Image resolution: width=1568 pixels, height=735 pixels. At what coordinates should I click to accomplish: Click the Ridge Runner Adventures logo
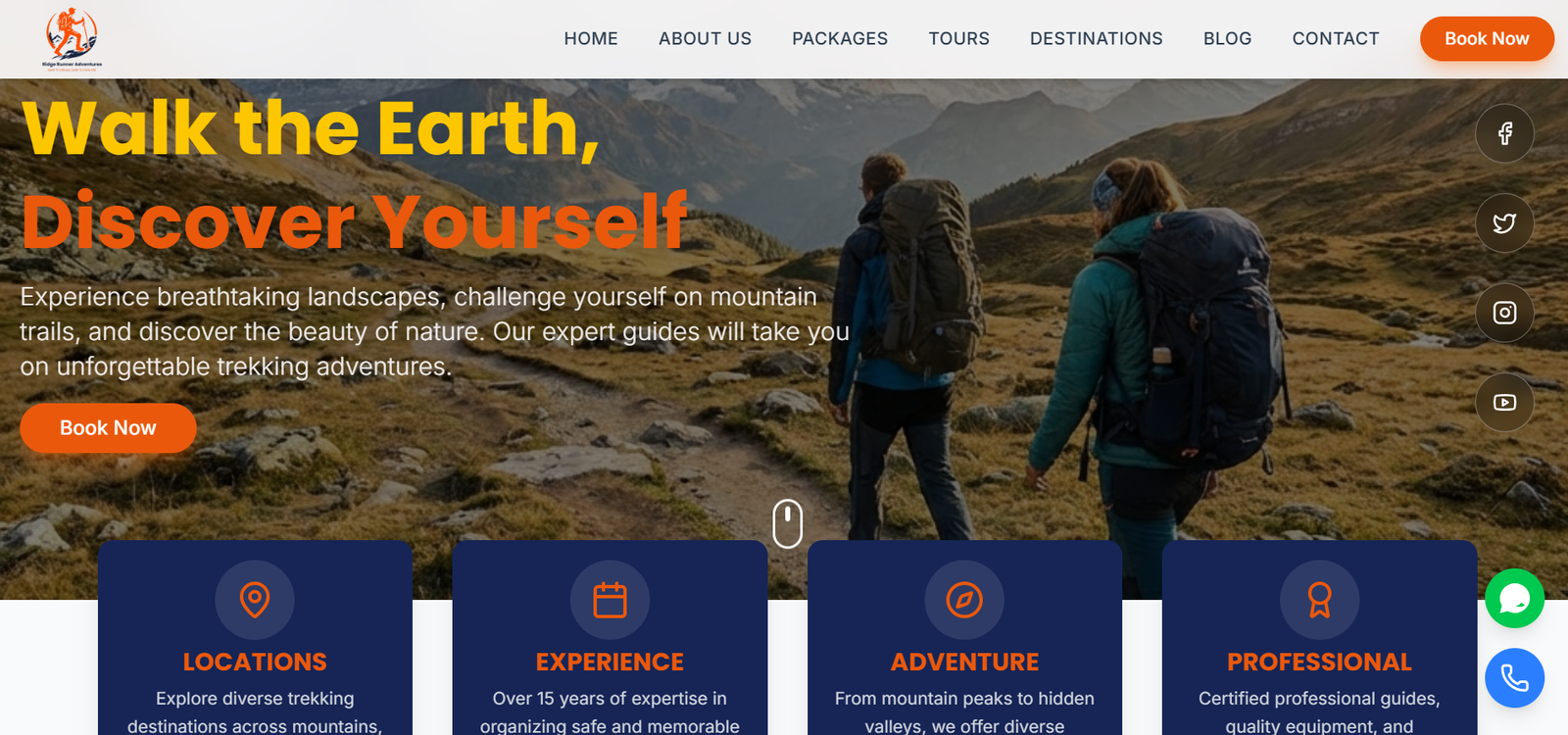pos(72,39)
